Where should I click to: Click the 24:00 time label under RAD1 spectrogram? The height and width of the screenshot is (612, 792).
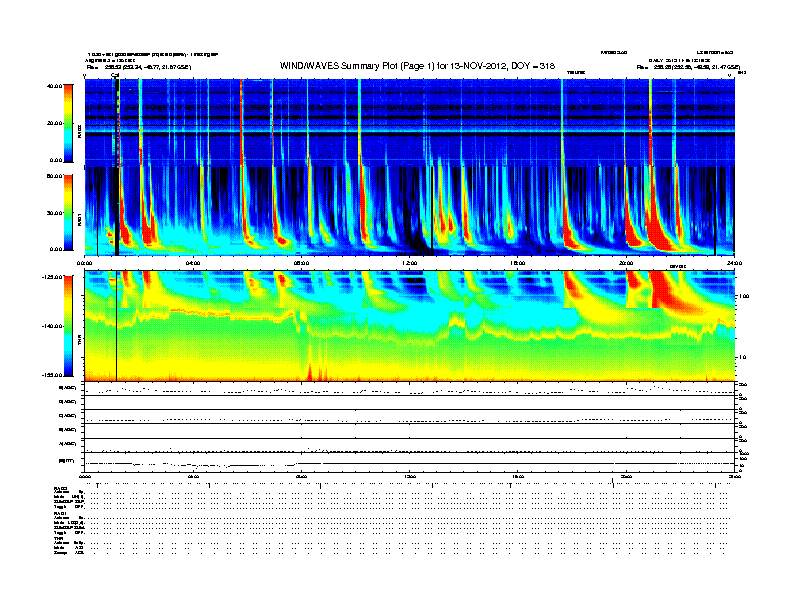pyautogui.click(x=734, y=263)
